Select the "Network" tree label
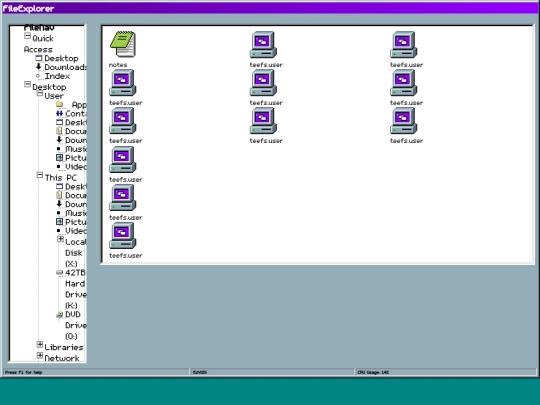Viewport: 540px width, 405px height. tap(62, 358)
